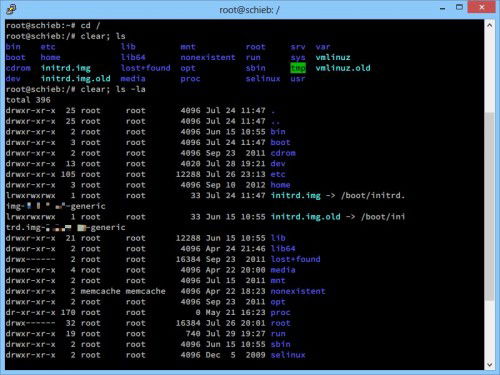Click the PuTTY icon in title bar

11,10
